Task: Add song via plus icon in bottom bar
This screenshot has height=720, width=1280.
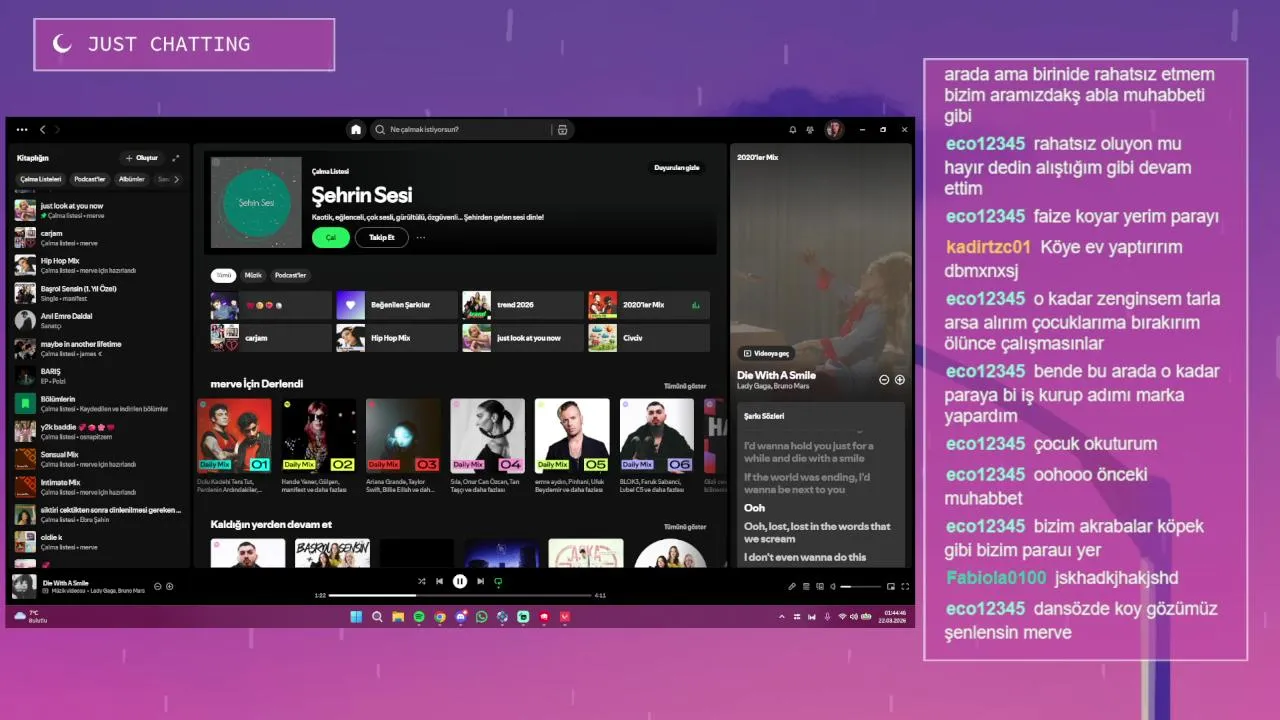Action: click(x=170, y=587)
